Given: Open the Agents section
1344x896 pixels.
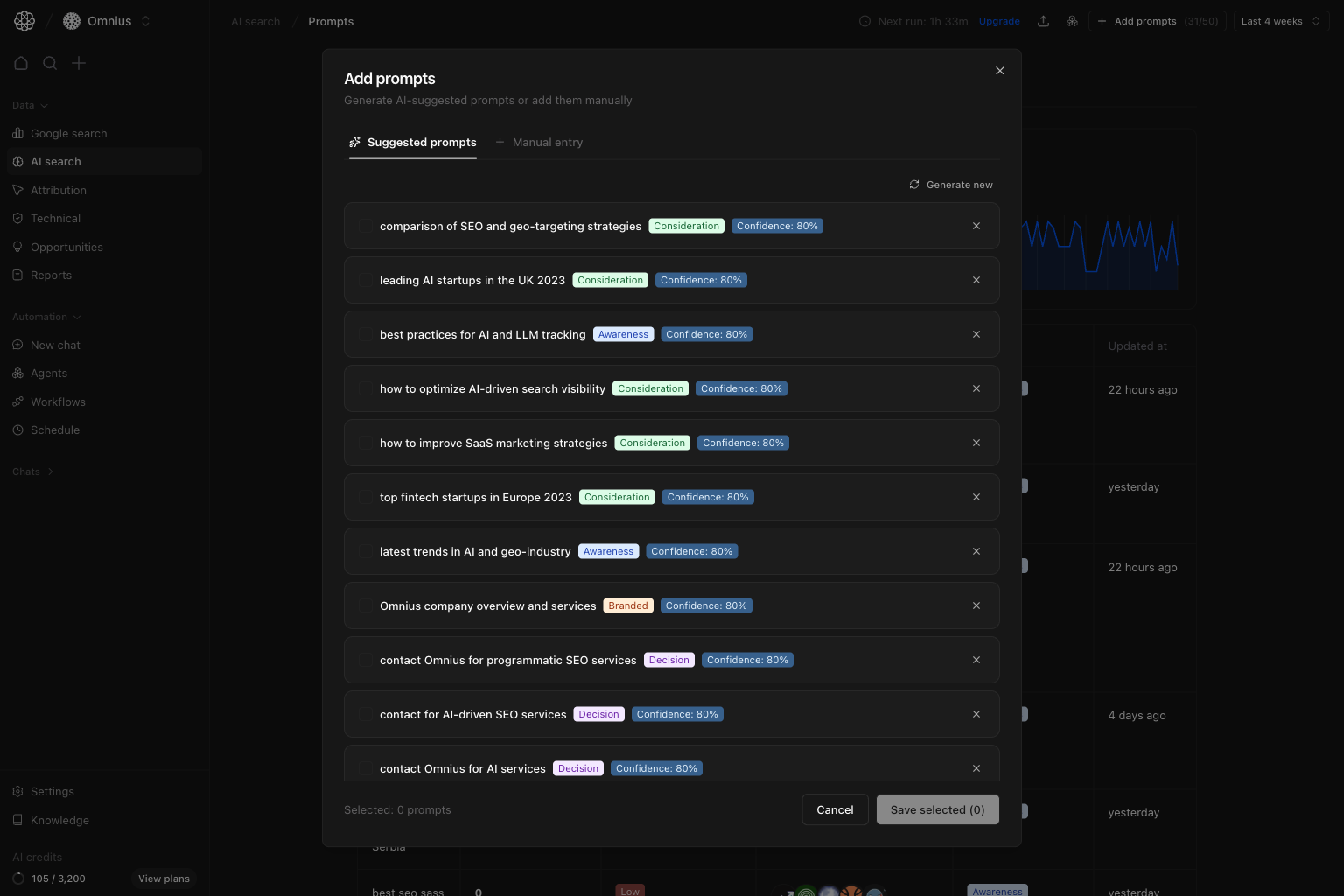Looking at the screenshot, I should (48, 373).
